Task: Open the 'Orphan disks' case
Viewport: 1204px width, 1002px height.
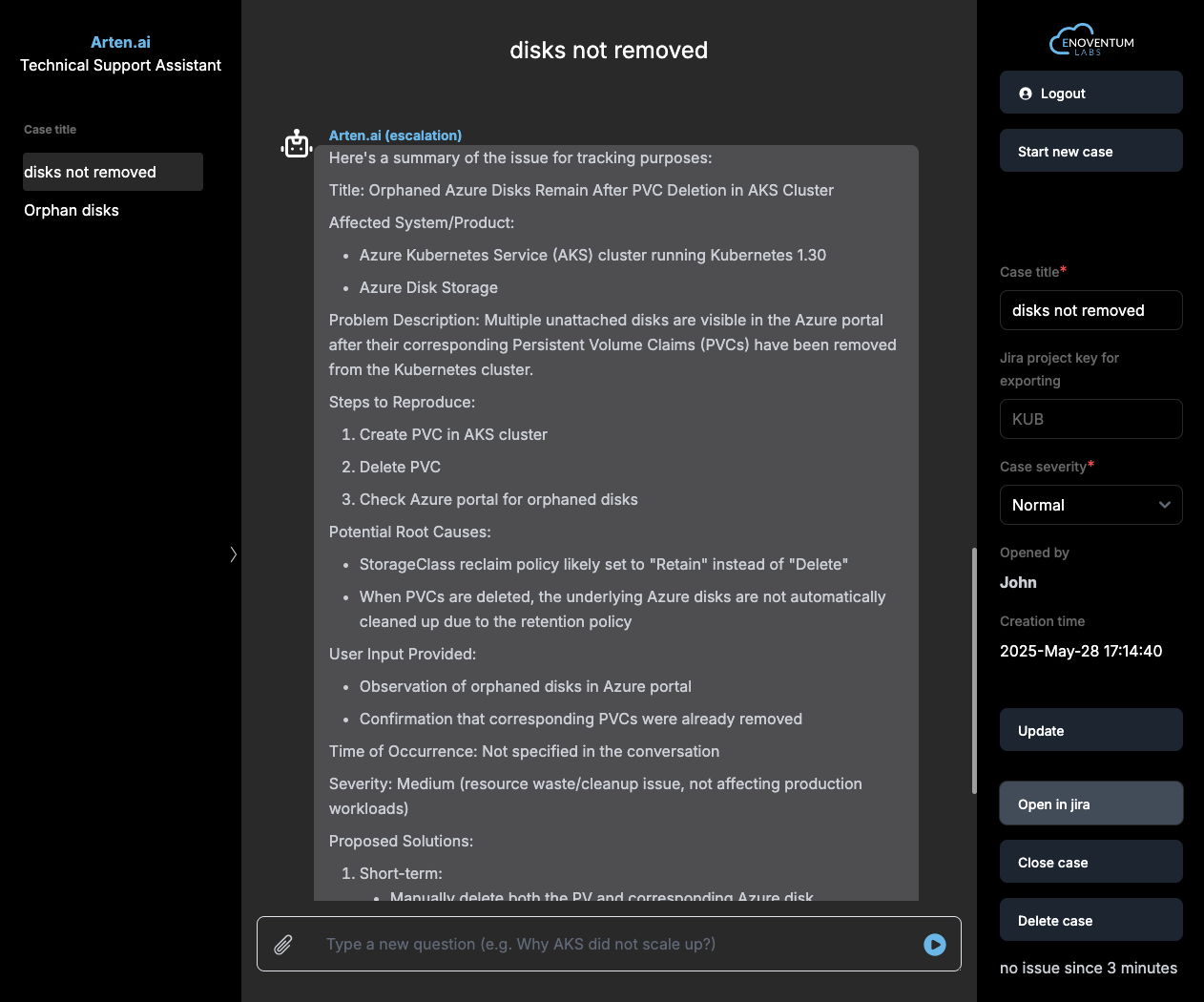Action: click(x=72, y=210)
